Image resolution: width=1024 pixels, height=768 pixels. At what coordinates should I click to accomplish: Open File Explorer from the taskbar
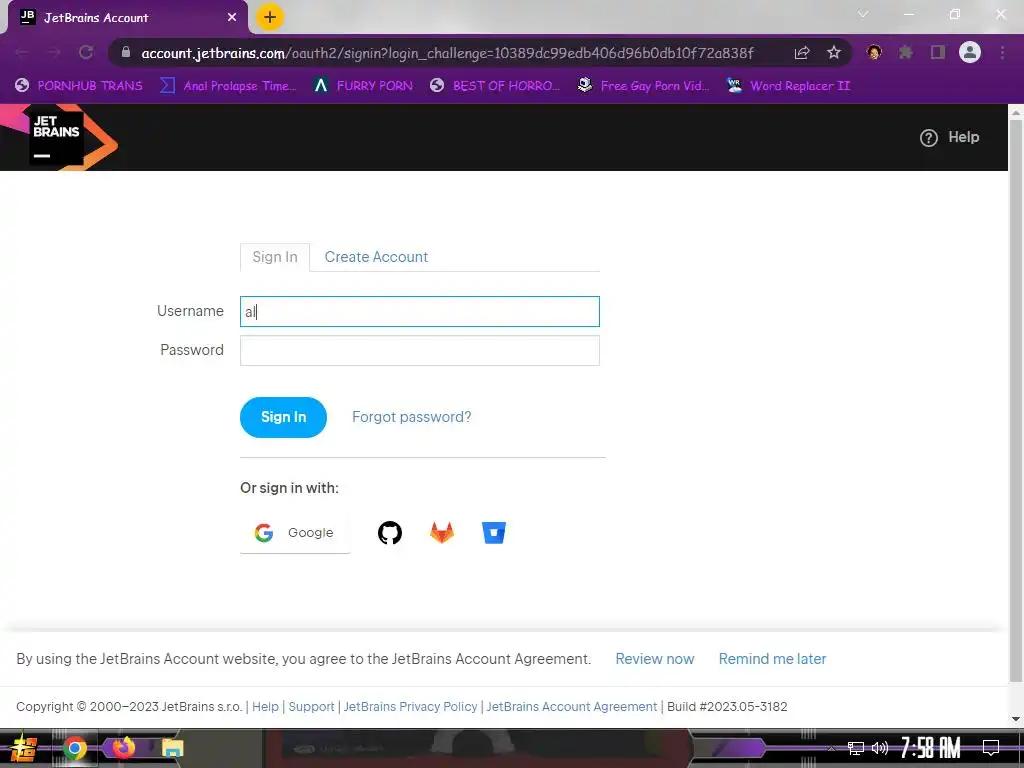pyautogui.click(x=172, y=748)
